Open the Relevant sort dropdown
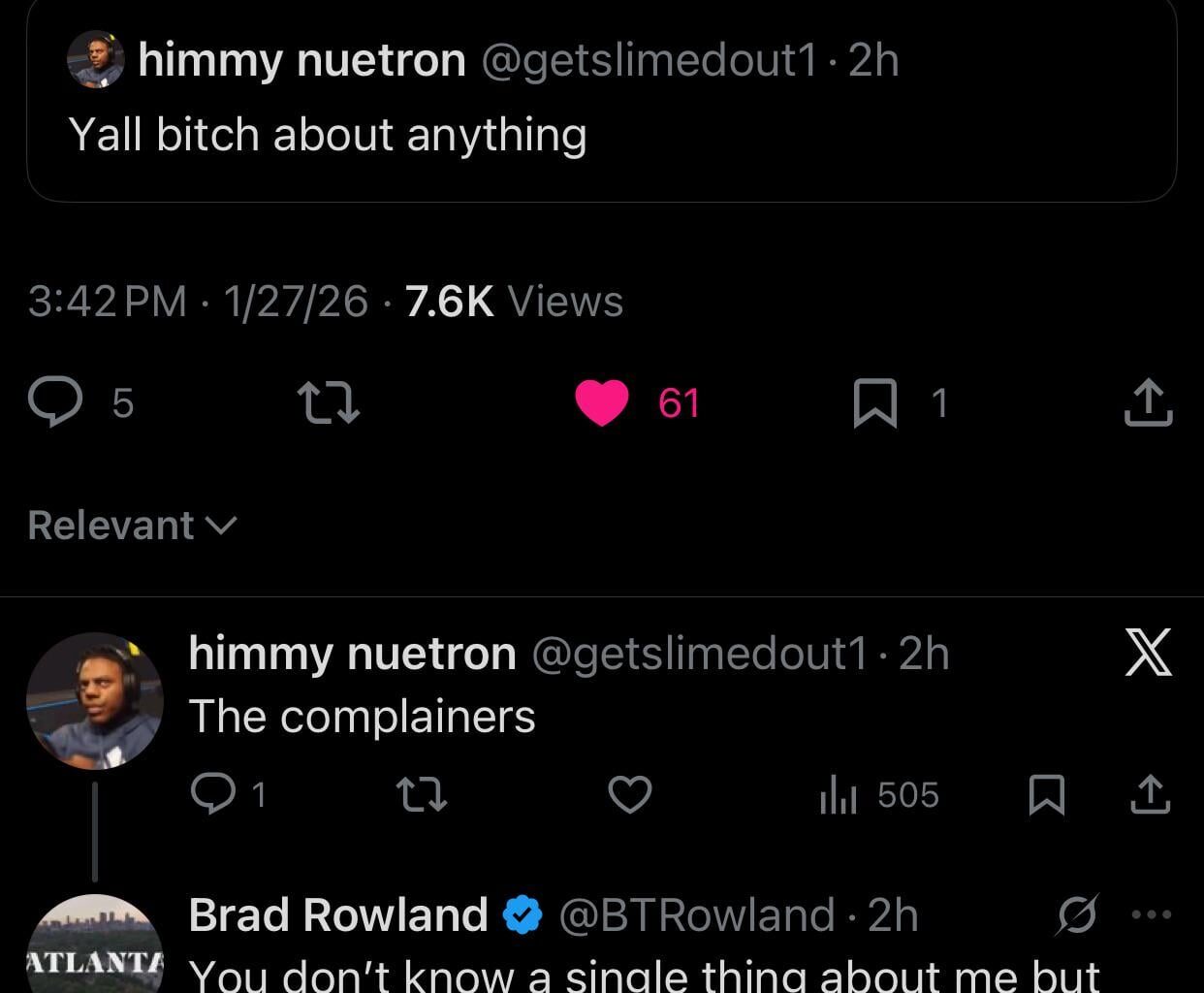This screenshot has width=1204, height=993. coord(133,524)
